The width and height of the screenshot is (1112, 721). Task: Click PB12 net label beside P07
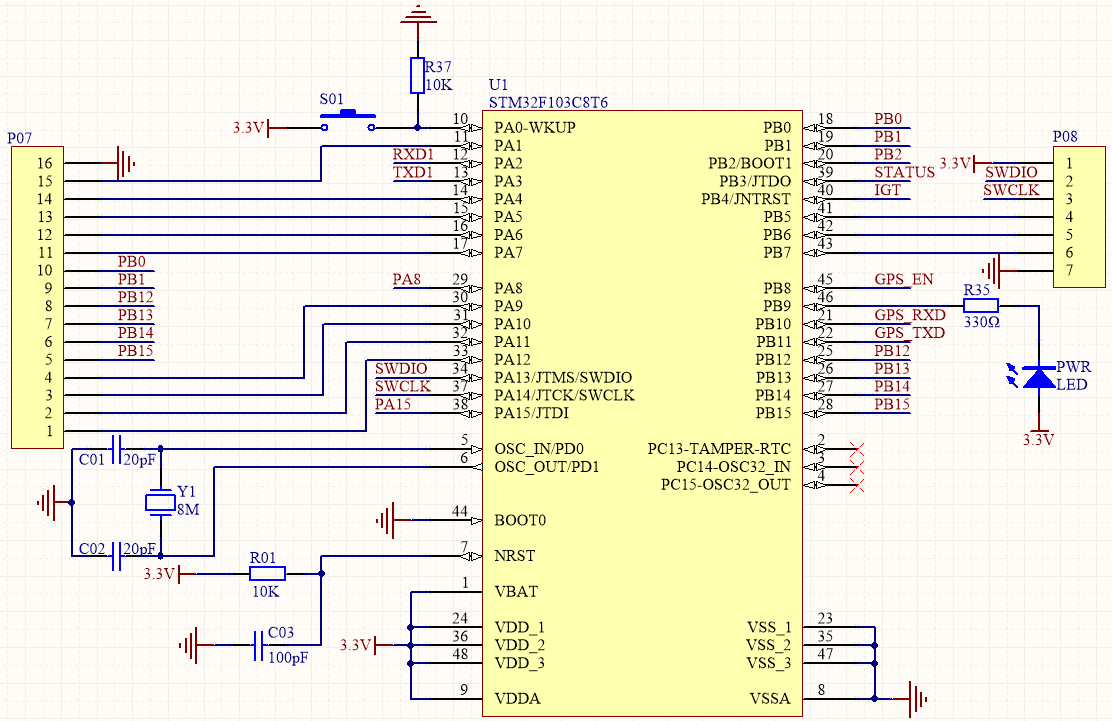click(135, 297)
